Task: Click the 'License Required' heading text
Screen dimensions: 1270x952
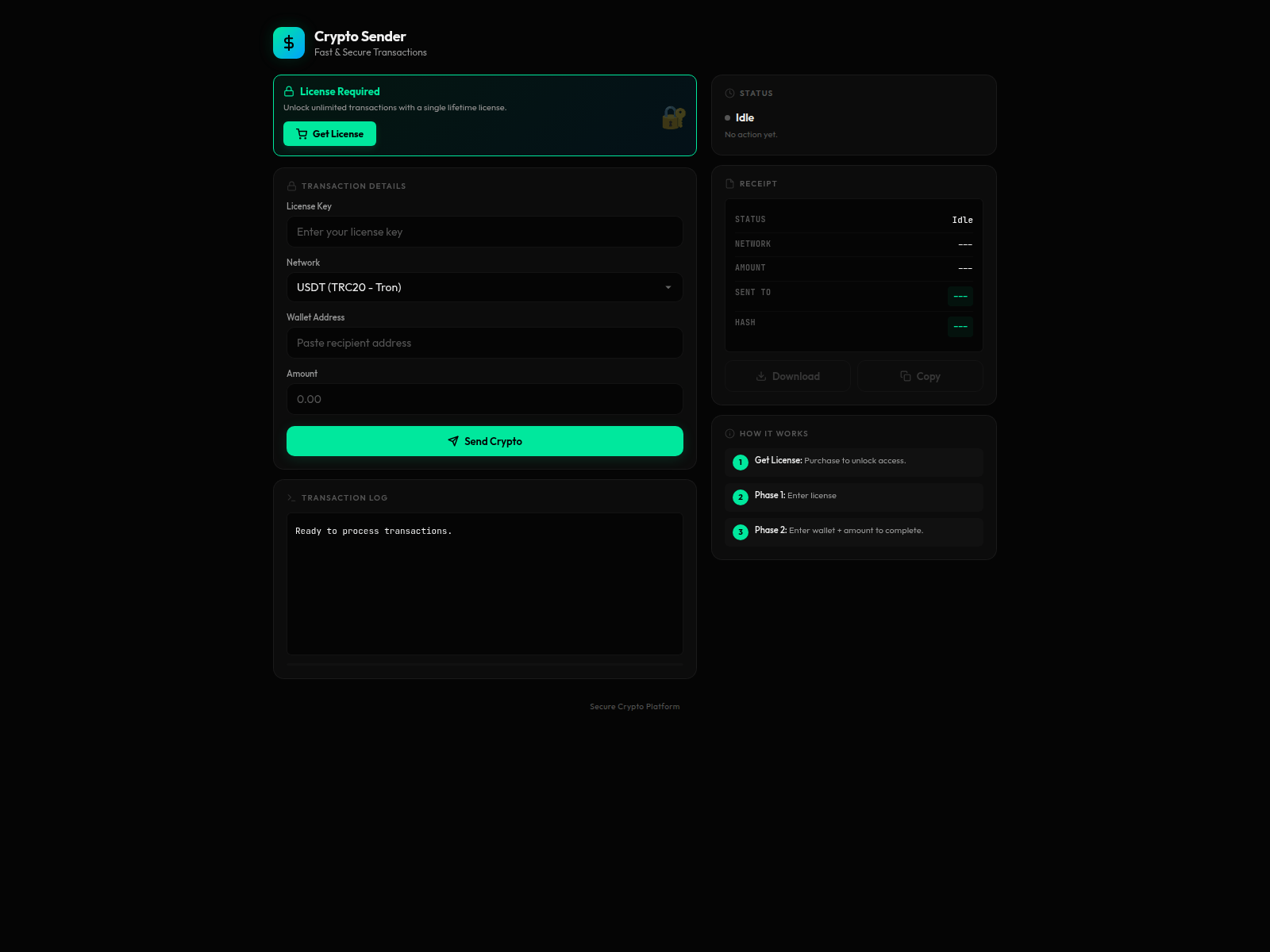Action: pyautogui.click(x=340, y=91)
